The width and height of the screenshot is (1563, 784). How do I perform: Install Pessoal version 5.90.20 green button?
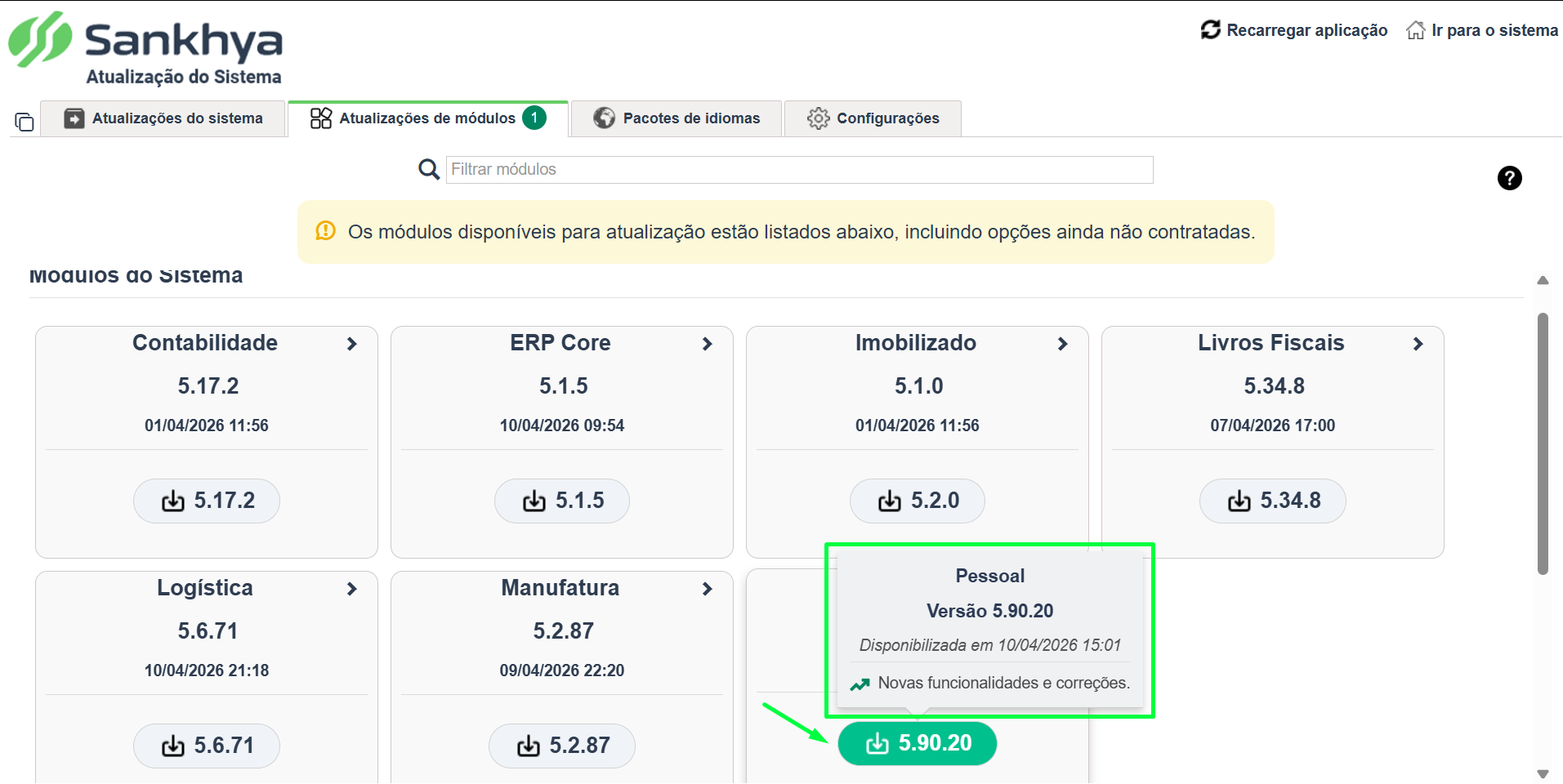point(918,743)
